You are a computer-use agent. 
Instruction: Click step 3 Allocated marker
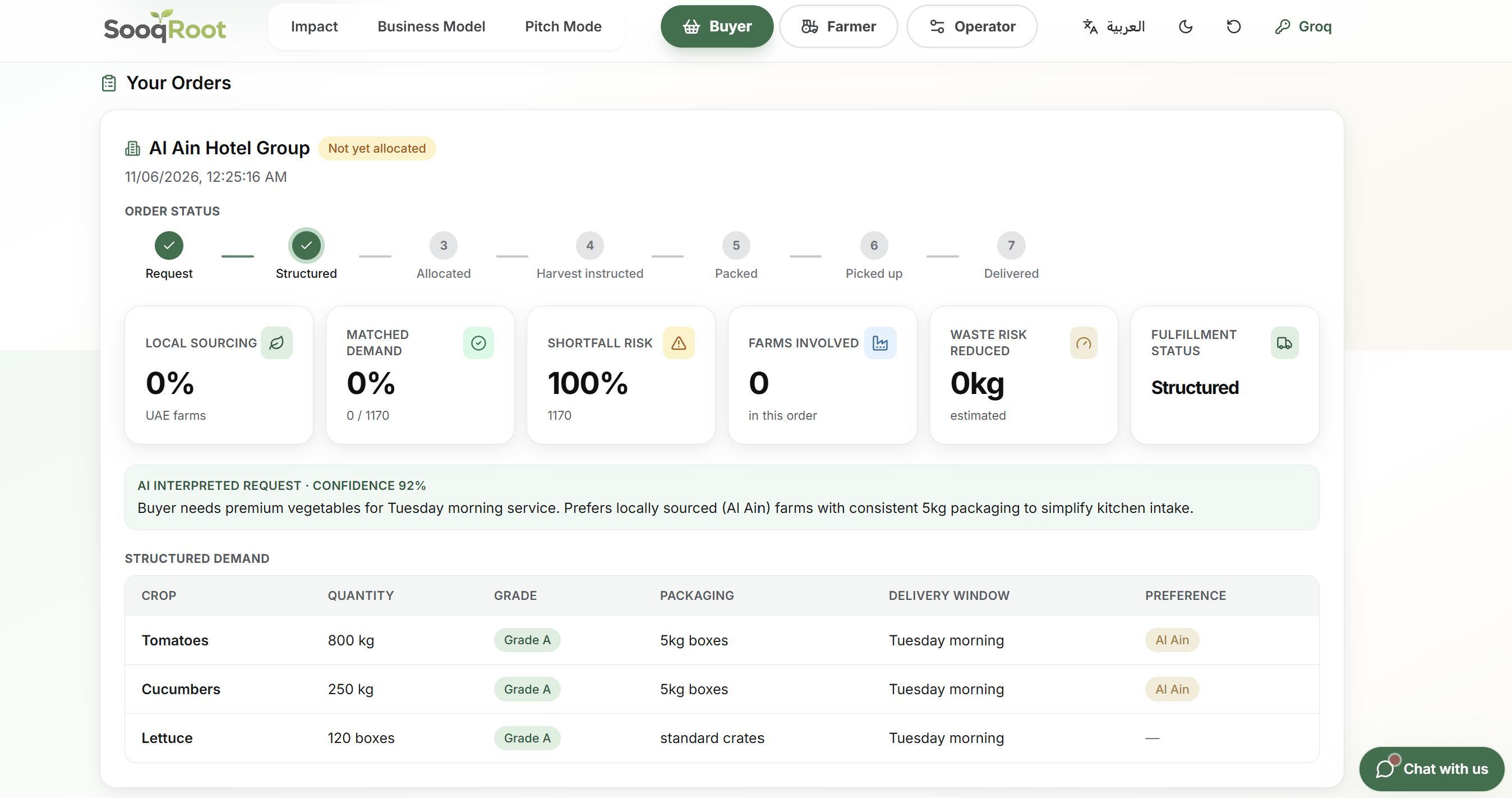point(444,245)
